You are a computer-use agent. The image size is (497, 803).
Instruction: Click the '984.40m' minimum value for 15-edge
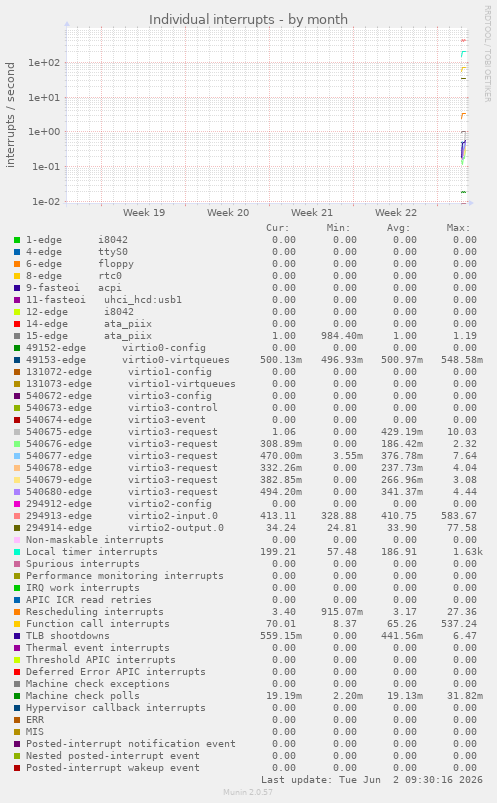pos(342,336)
